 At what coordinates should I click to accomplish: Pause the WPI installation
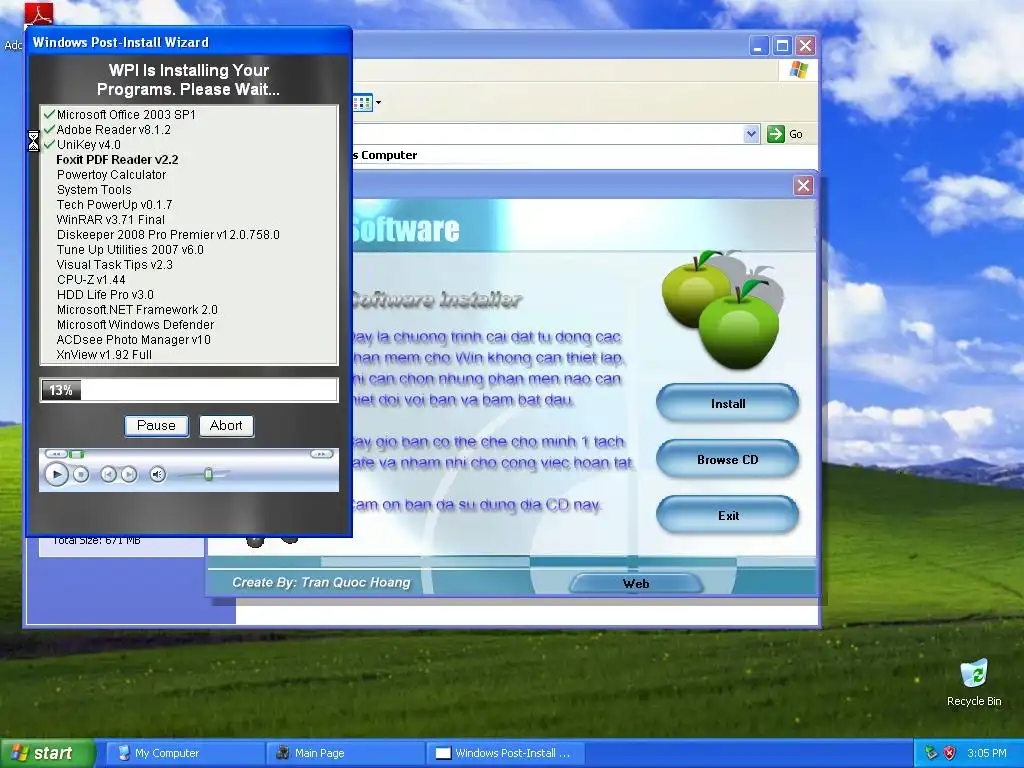(156, 426)
